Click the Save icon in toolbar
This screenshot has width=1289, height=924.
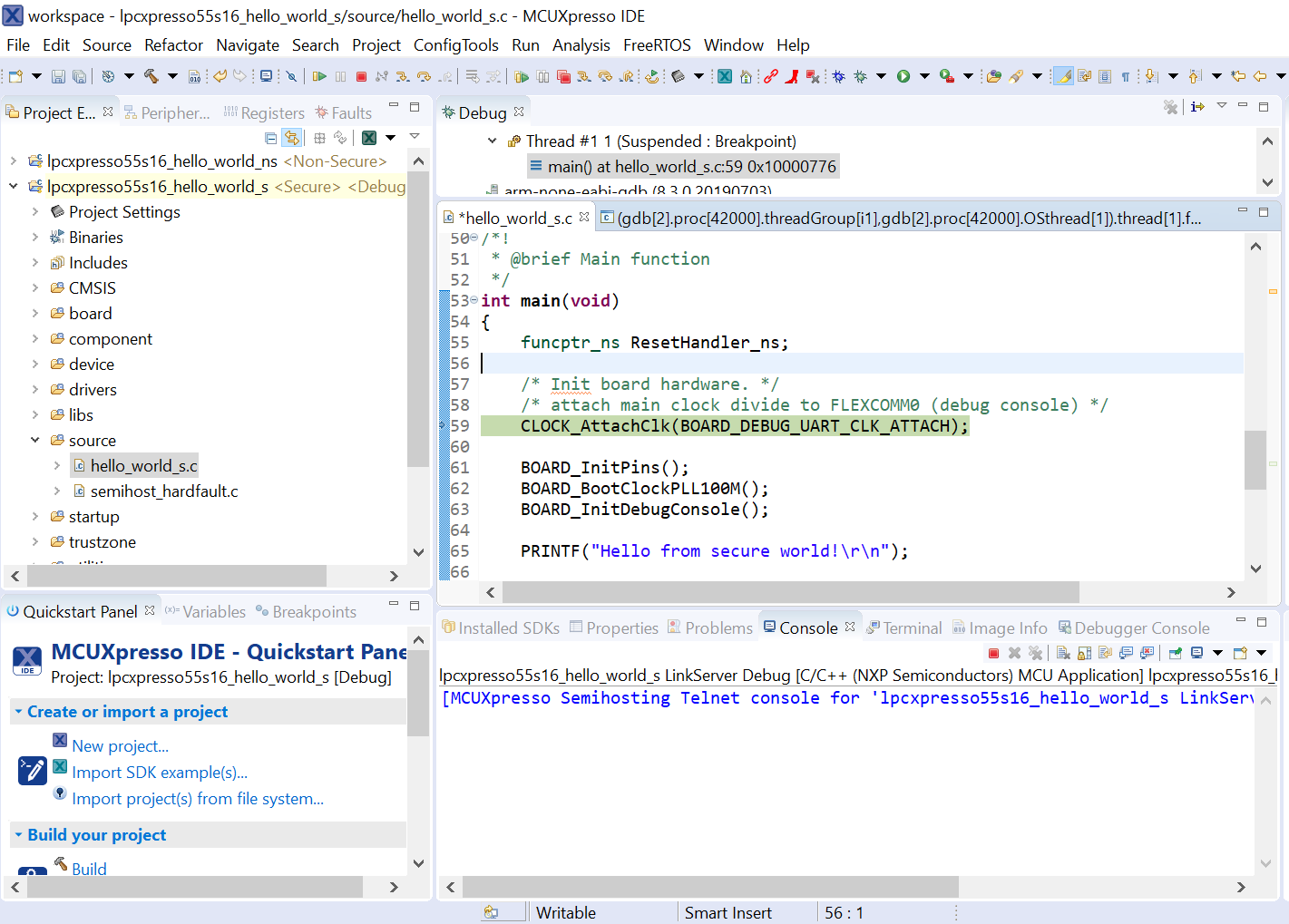[58, 77]
